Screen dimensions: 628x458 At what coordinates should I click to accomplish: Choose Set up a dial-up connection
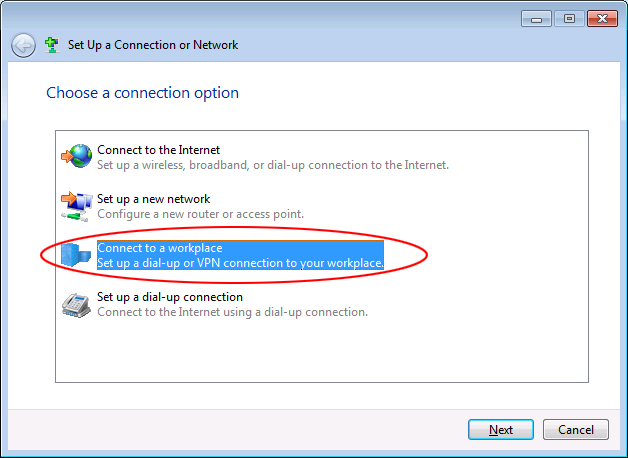[x=170, y=297]
